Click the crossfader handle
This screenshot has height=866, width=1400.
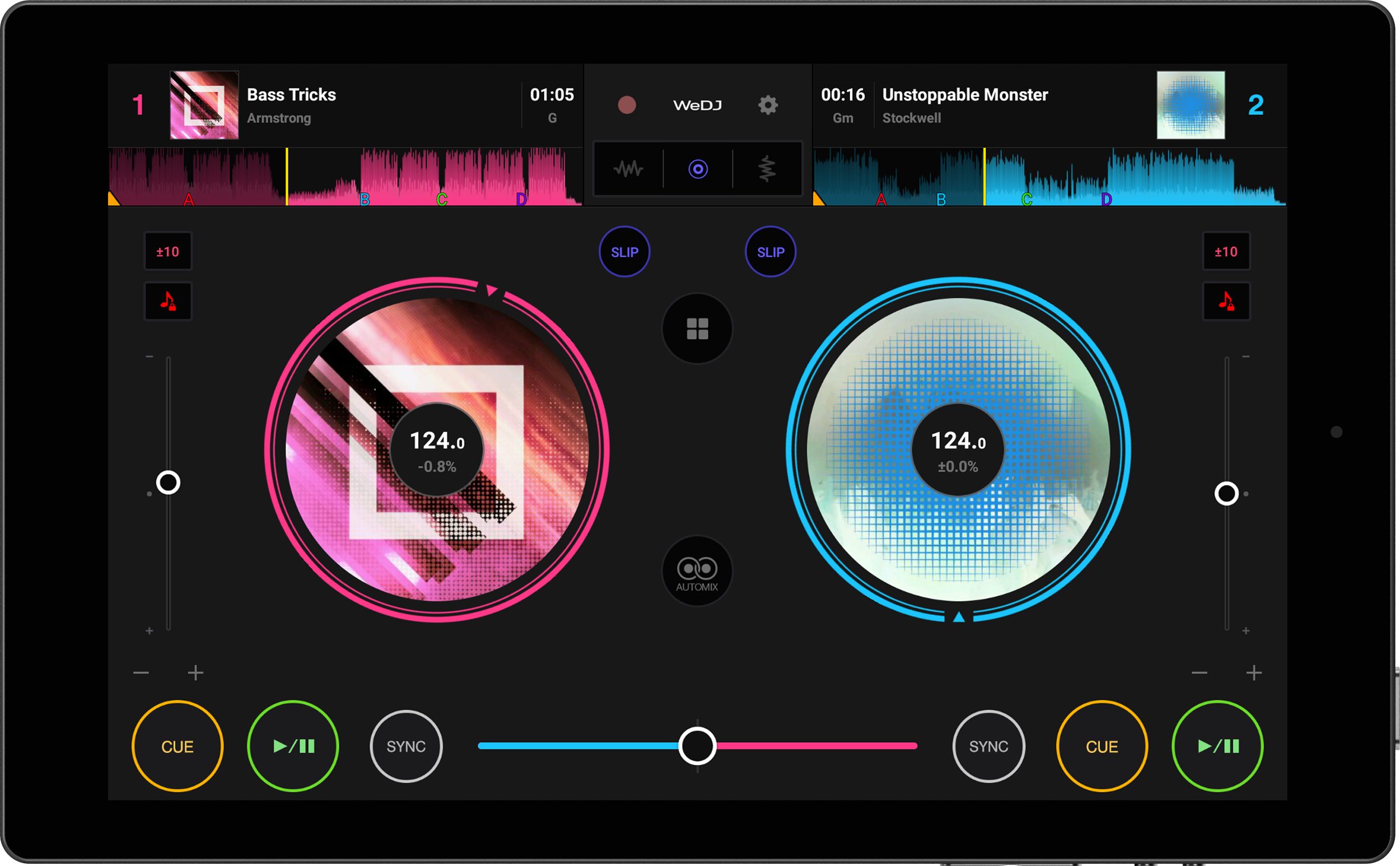click(x=697, y=746)
